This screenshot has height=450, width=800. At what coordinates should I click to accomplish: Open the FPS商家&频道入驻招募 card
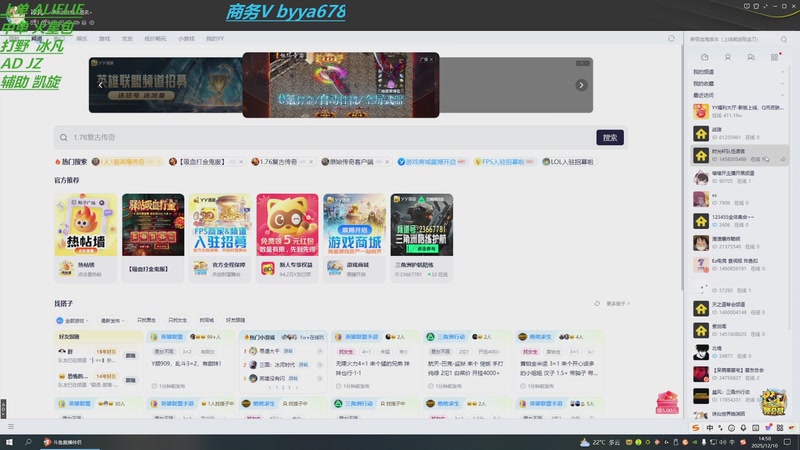[x=220, y=237]
